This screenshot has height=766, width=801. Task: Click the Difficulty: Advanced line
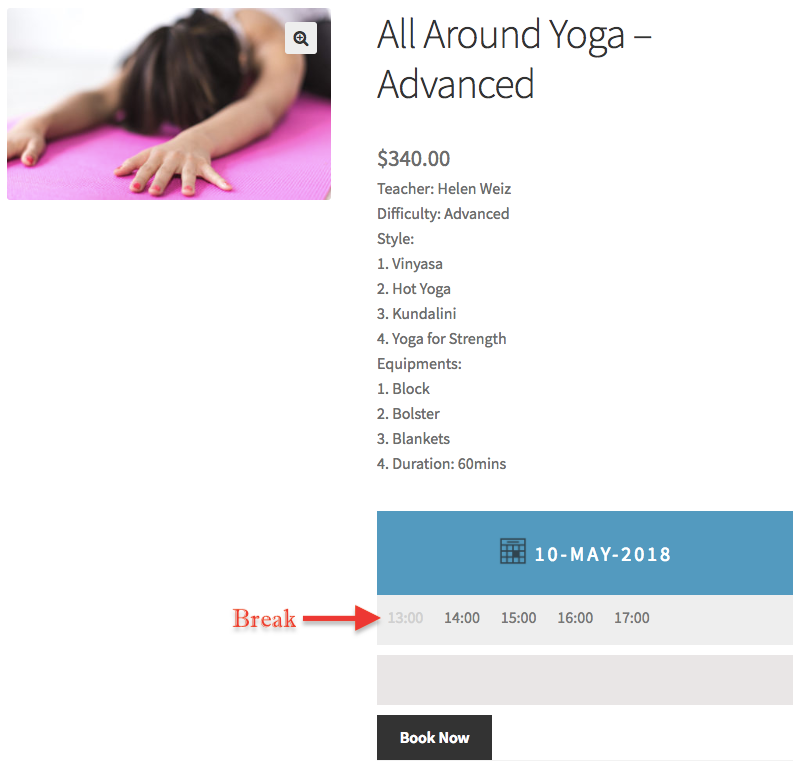443,214
